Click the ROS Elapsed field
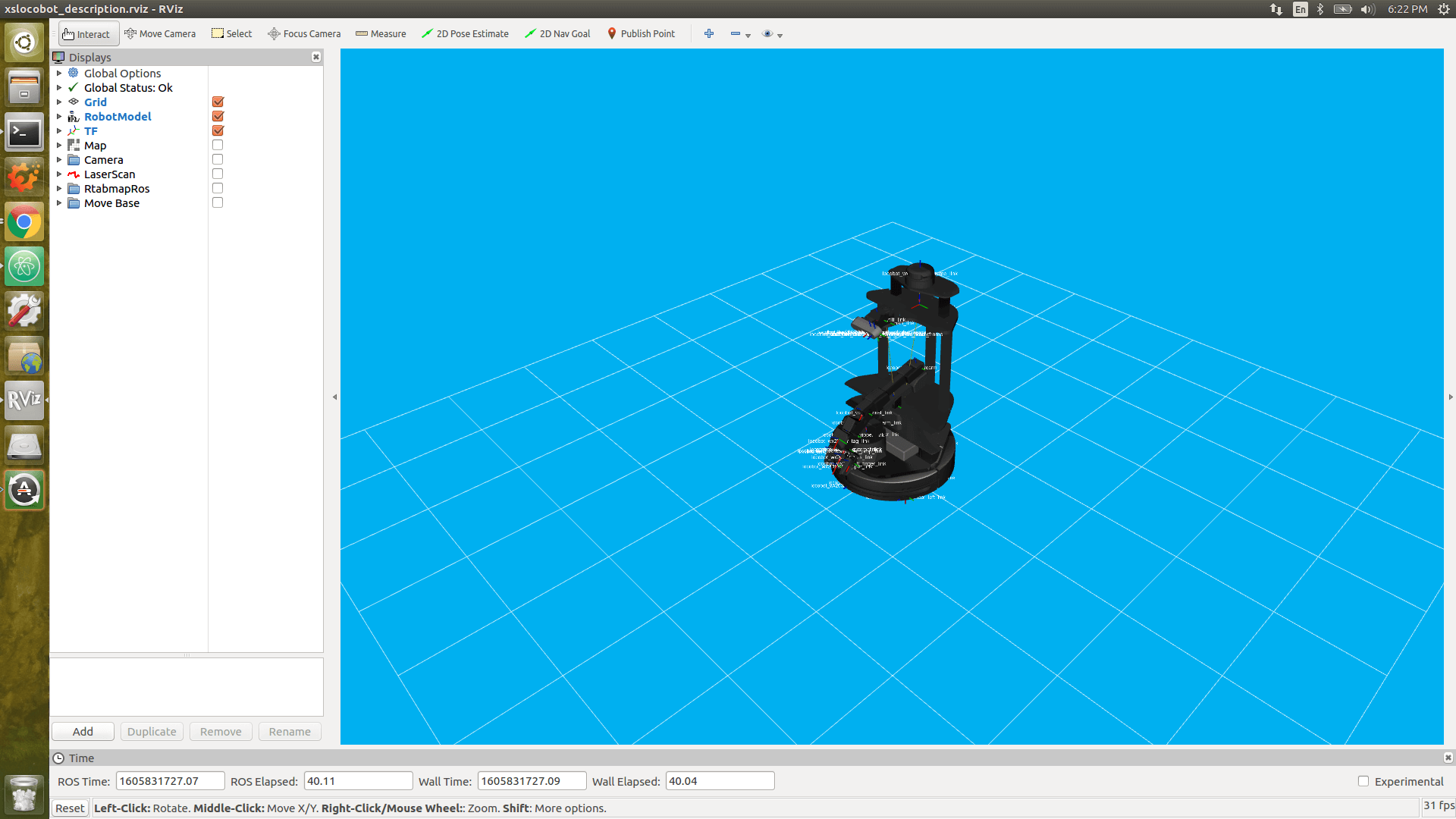Image resolution: width=1456 pixels, height=819 pixels. (358, 781)
